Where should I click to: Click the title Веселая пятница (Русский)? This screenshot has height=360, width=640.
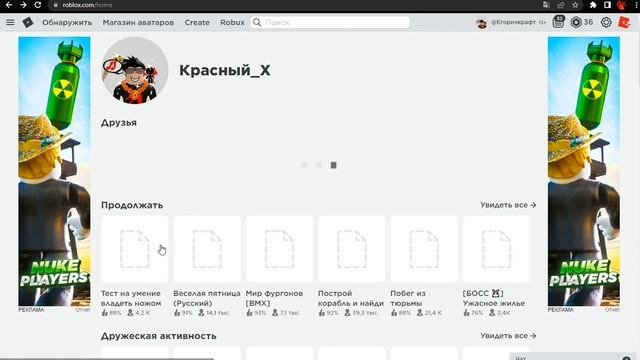tap(207, 298)
